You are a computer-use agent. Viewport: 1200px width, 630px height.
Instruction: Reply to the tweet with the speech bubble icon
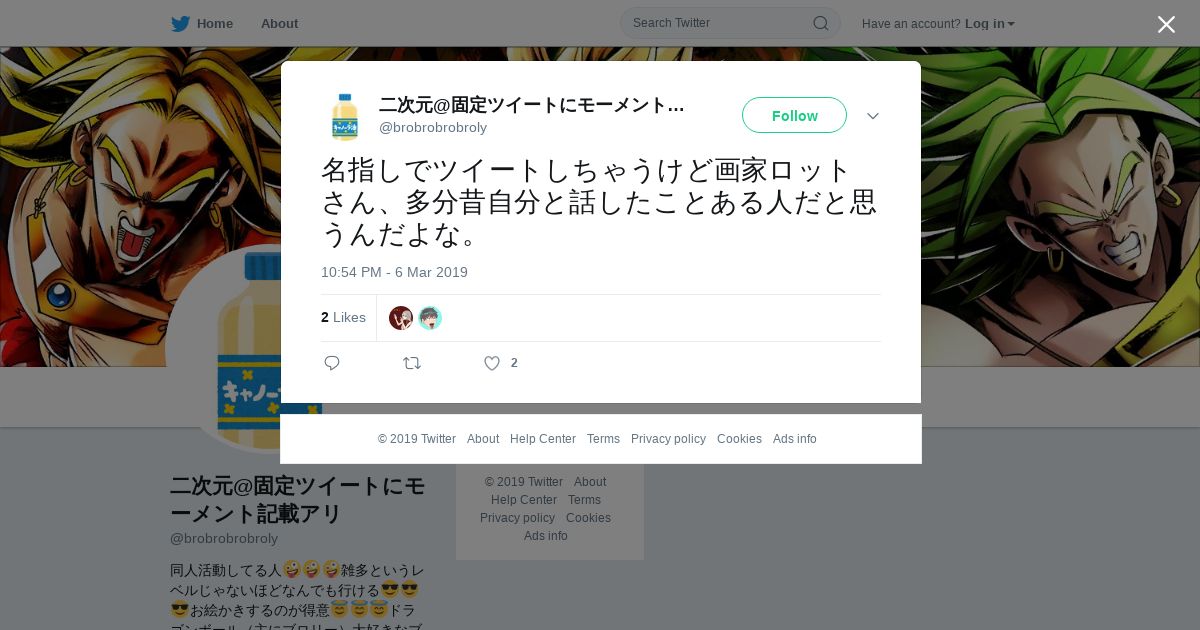coord(332,363)
